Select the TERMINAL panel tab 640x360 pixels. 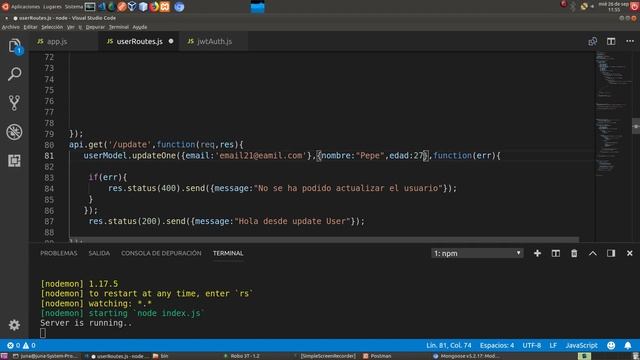coord(228,253)
